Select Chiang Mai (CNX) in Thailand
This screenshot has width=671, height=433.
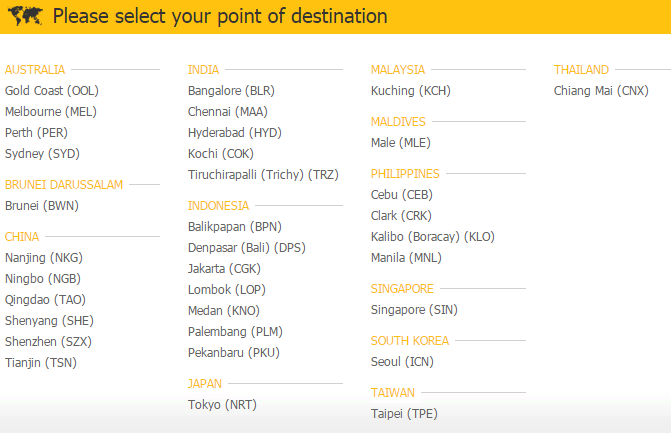tap(601, 91)
